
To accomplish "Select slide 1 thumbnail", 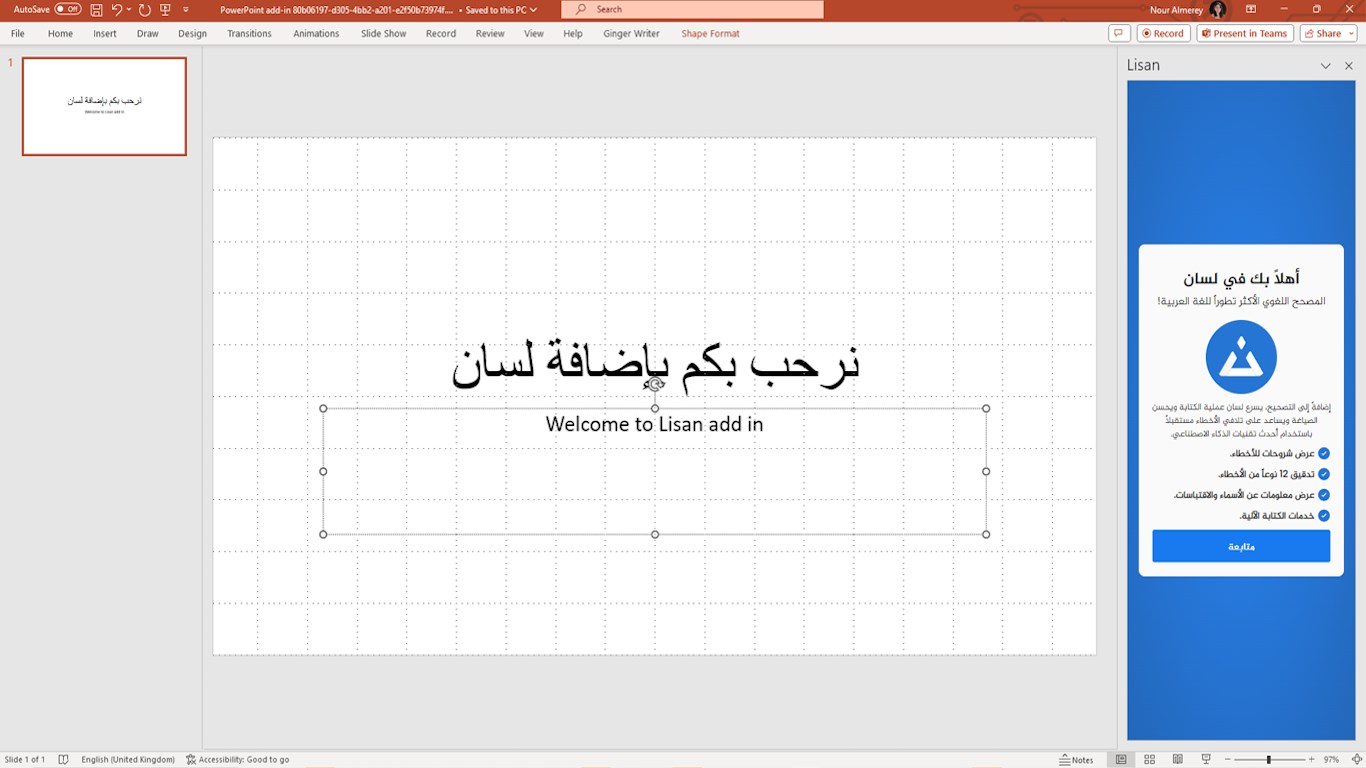I will pyautogui.click(x=104, y=106).
